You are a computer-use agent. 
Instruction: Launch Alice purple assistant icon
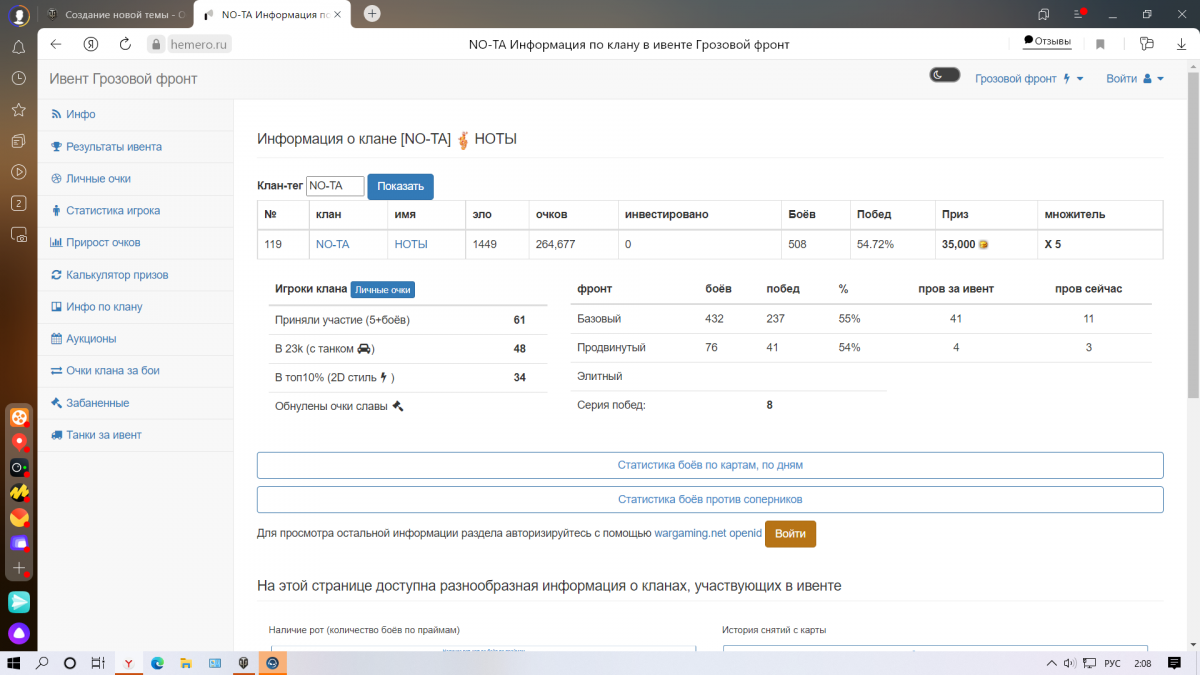pyautogui.click(x=19, y=633)
